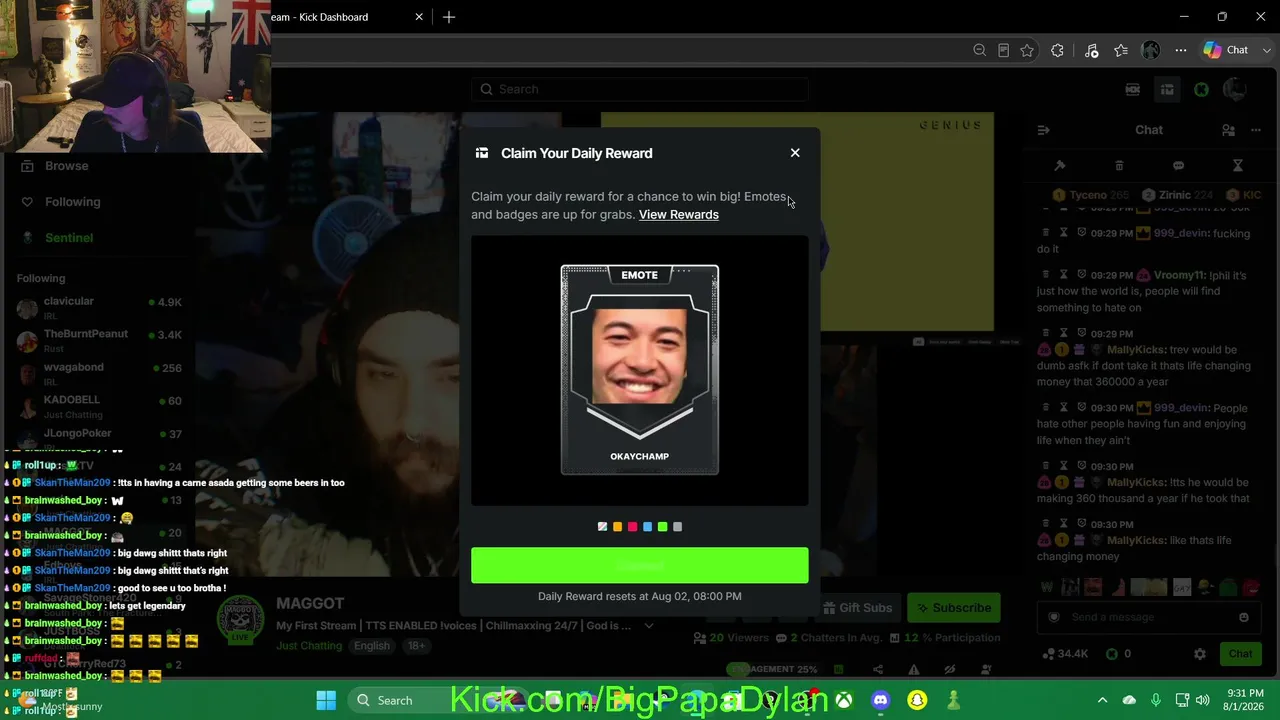Open Sentinel in the Kick sidebar
1280x720 pixels.
point(69,238)
